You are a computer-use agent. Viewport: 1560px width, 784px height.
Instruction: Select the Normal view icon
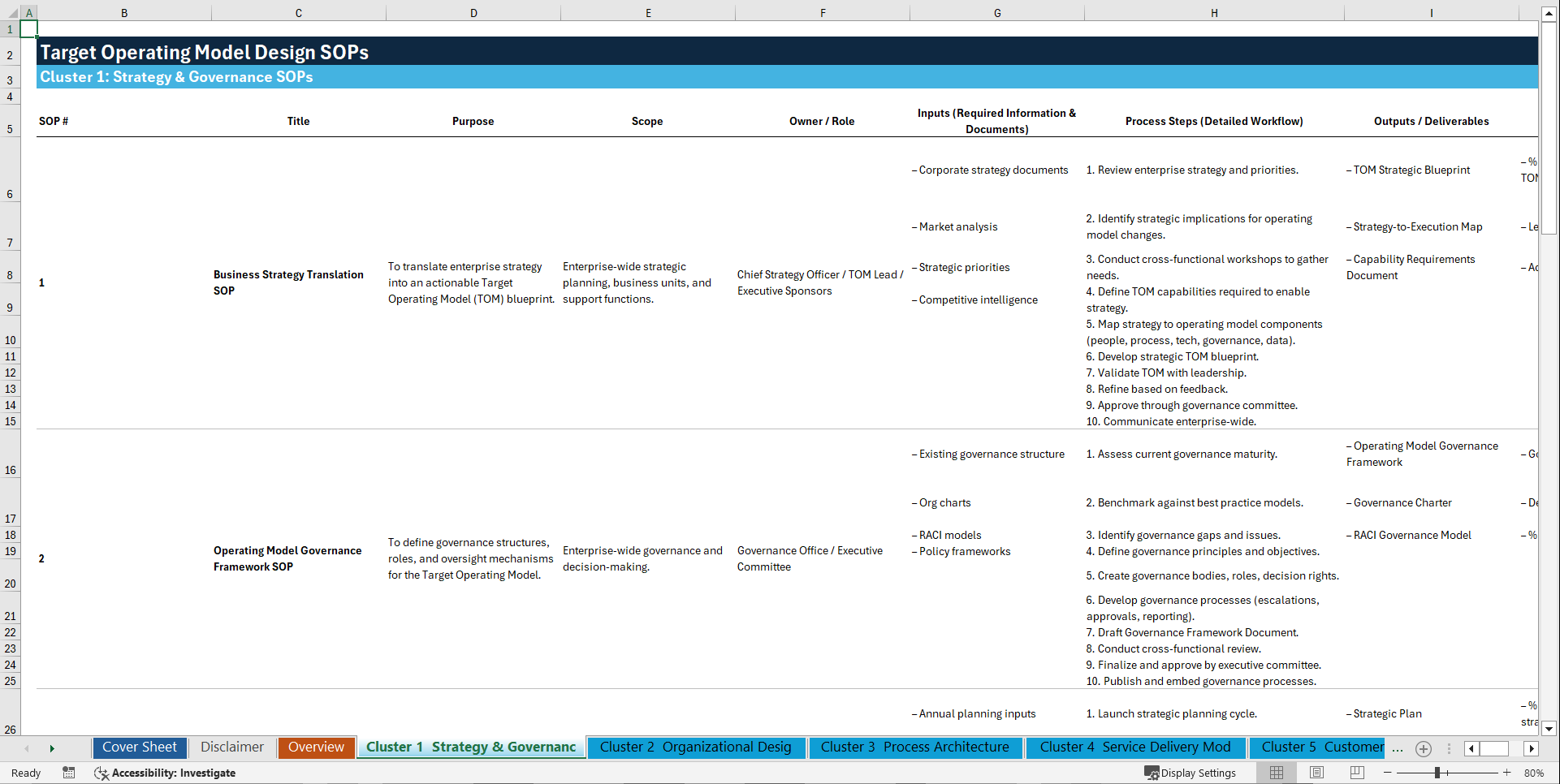1276,773
